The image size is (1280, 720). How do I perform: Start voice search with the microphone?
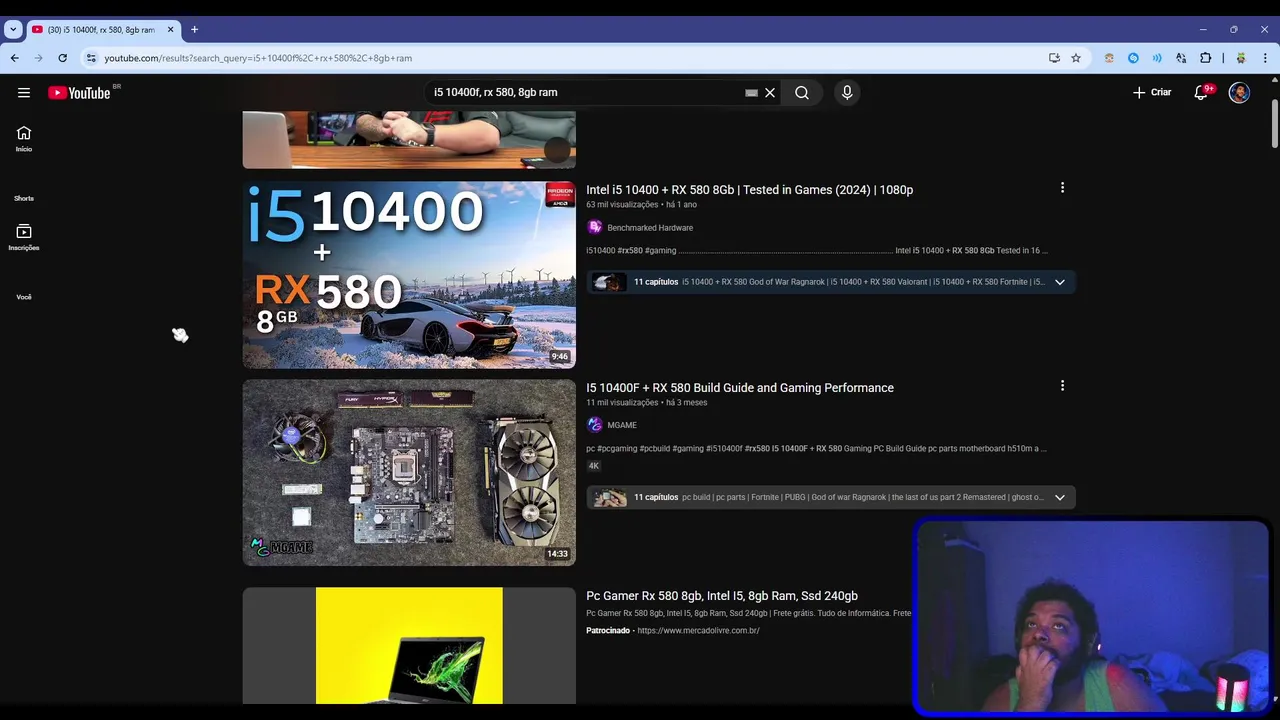coord(847,93)
